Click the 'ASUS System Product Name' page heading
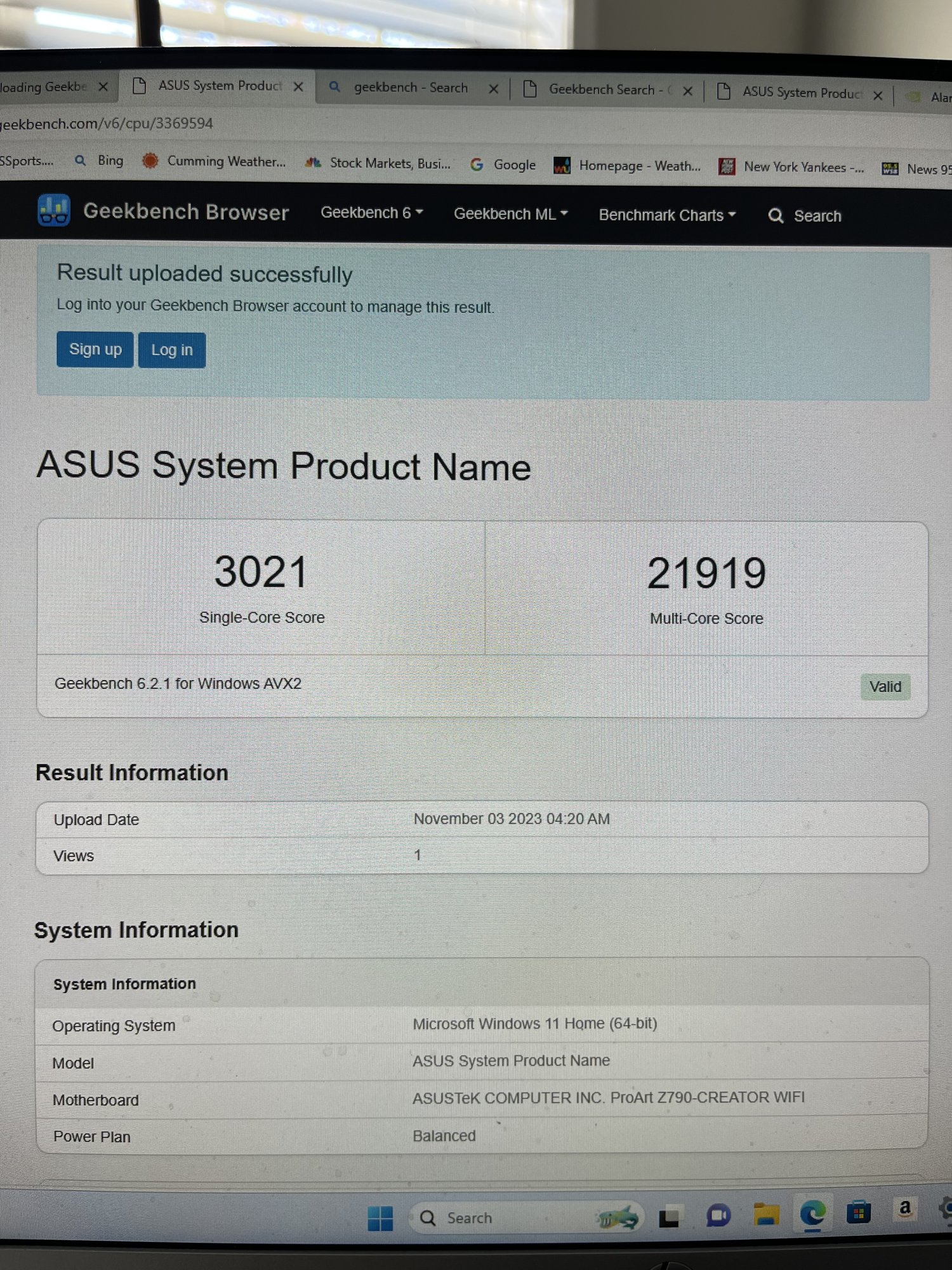The width and height of the screenshot is (952, 1270). [284, 465]
